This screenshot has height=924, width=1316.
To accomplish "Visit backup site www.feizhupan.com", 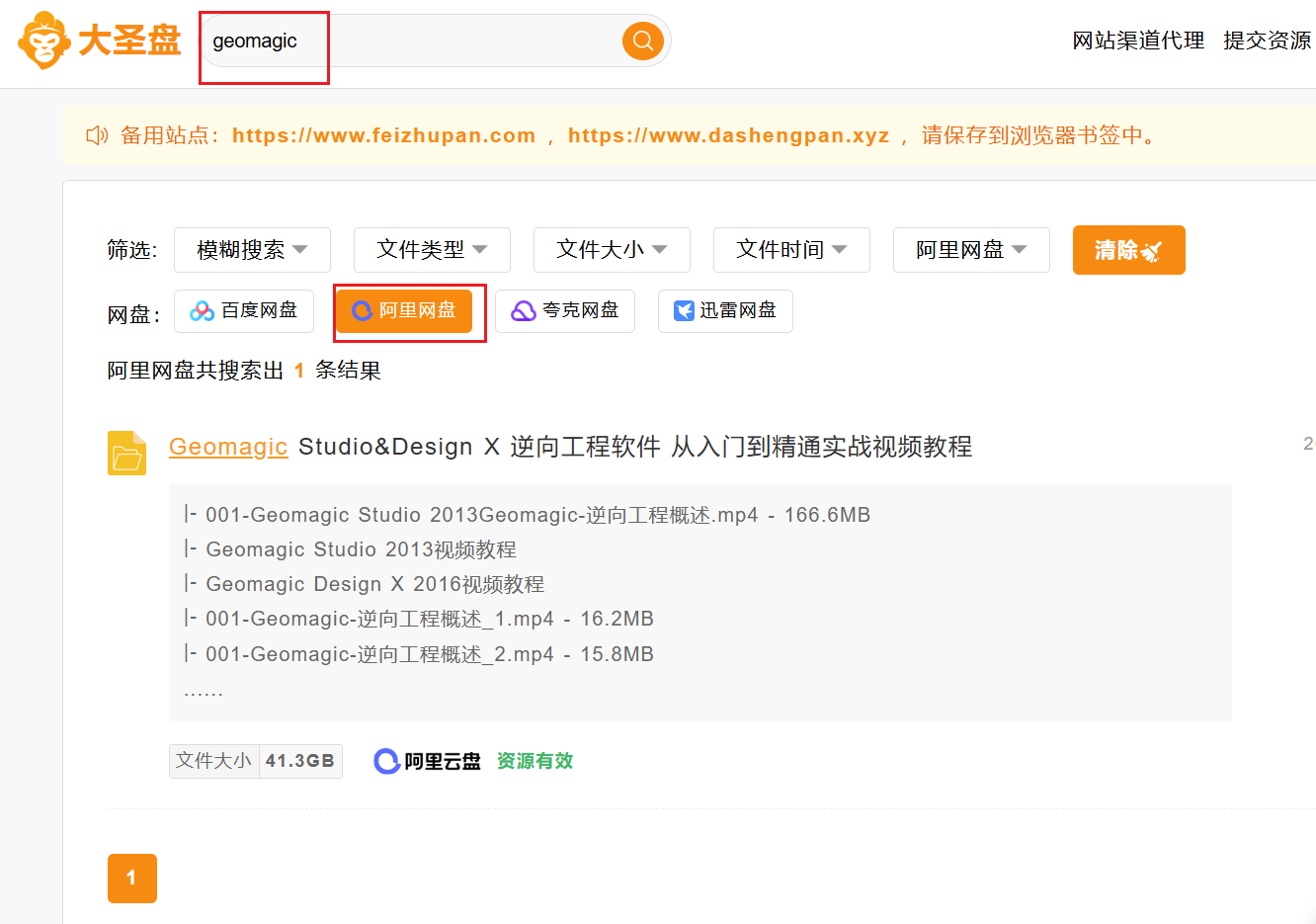I will [383, 135].
